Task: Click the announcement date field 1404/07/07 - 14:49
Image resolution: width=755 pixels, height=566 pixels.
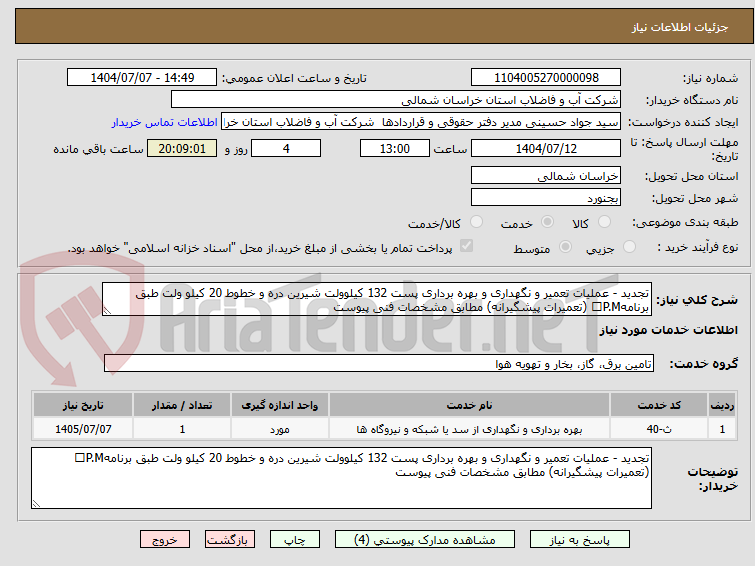Action: pos(142,78)
